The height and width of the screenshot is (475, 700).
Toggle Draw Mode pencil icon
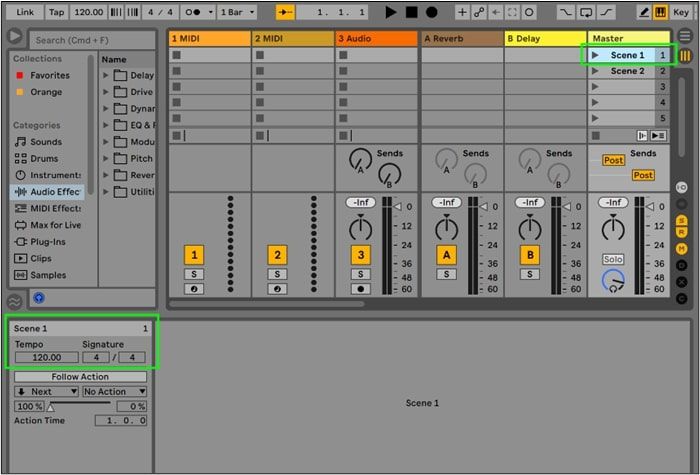point(643,12)
